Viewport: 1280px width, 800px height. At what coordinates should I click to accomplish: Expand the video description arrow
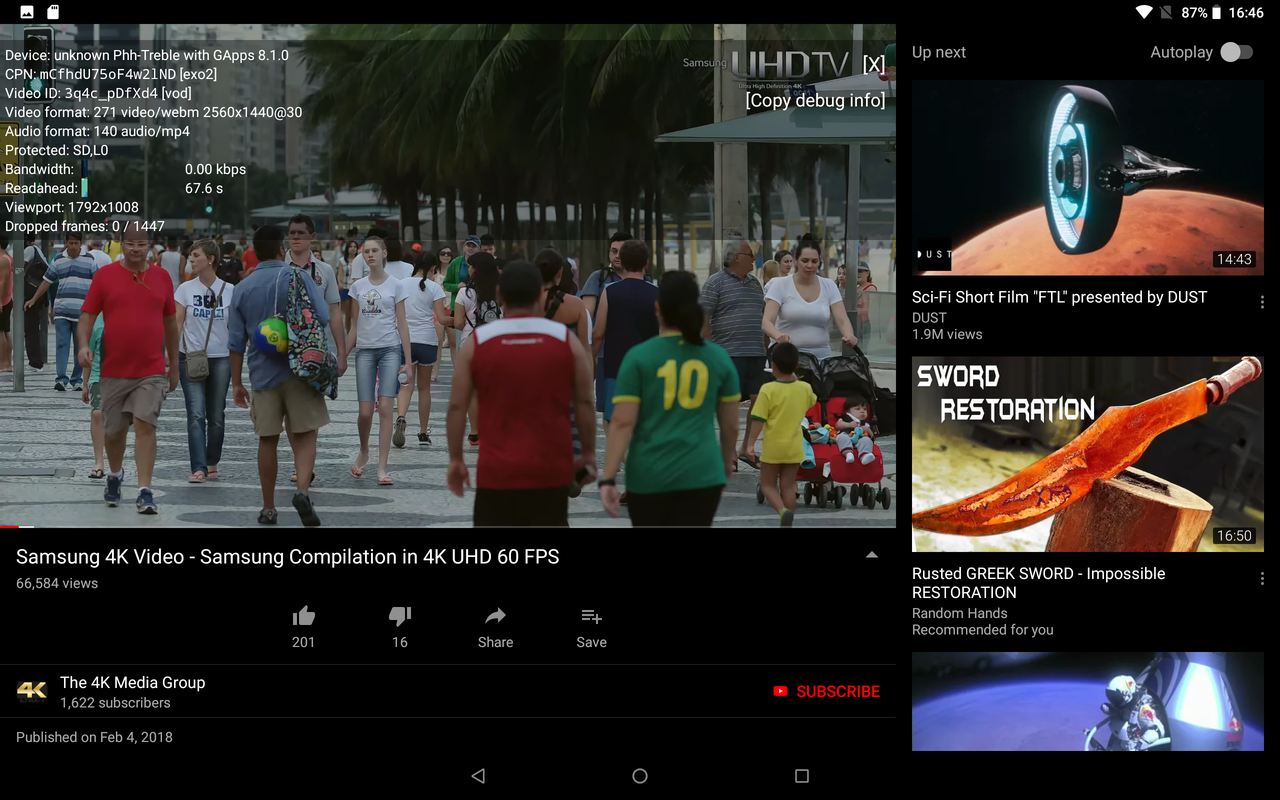[x=872, y=555]
